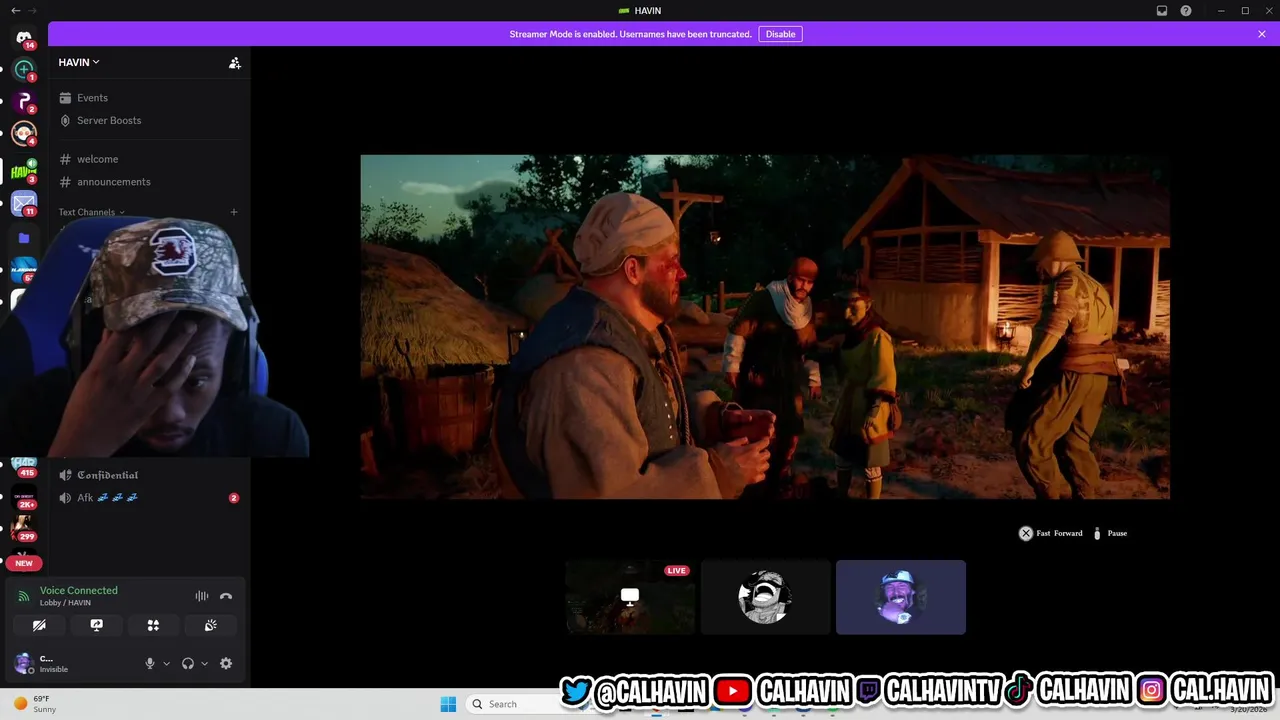
Task: Share your screen in Lobby
Action: pyautogui.click(x=96, y=625)
